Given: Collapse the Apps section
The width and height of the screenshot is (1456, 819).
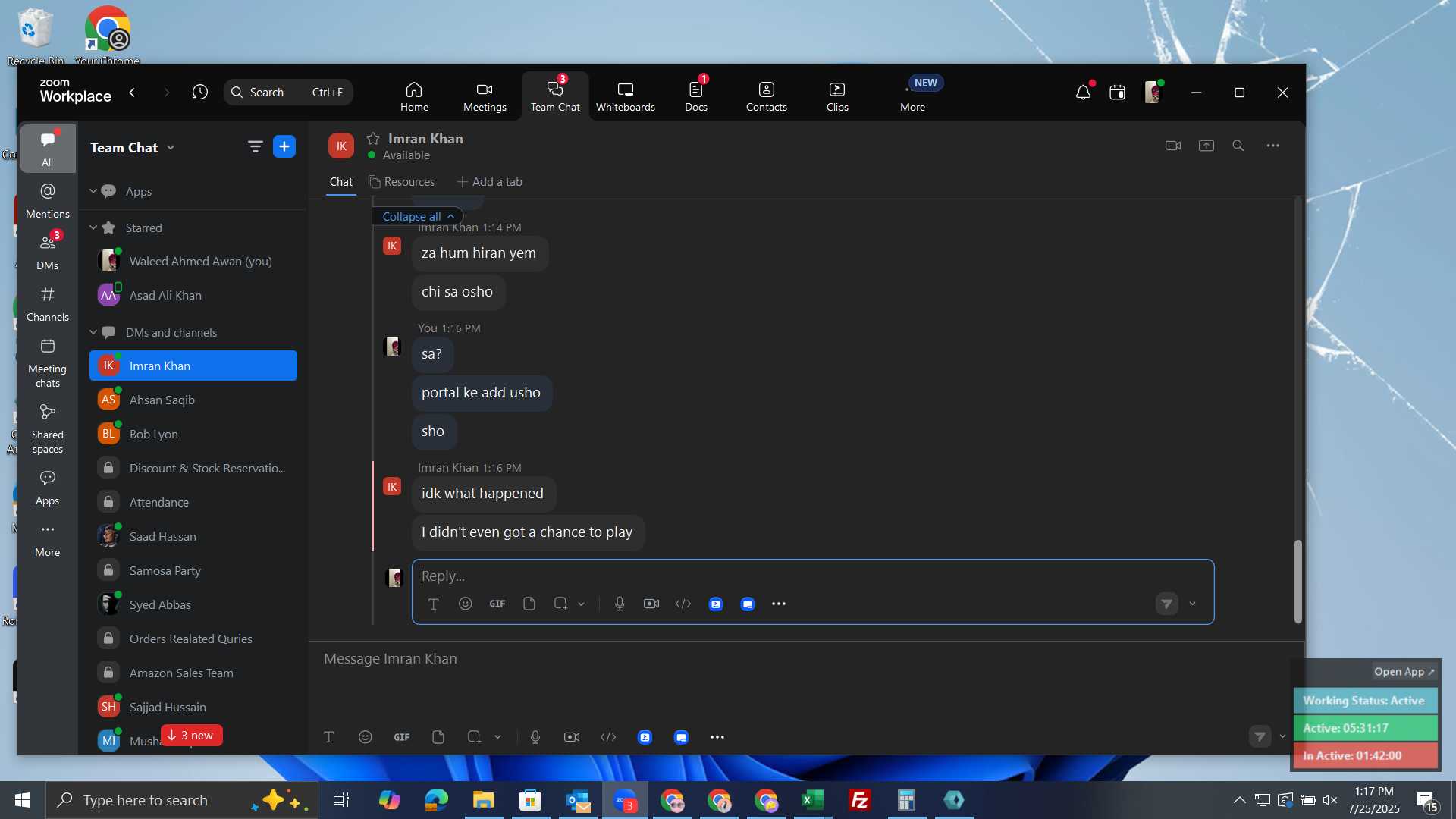Looking at the screenshot, I should pos(93,191).
